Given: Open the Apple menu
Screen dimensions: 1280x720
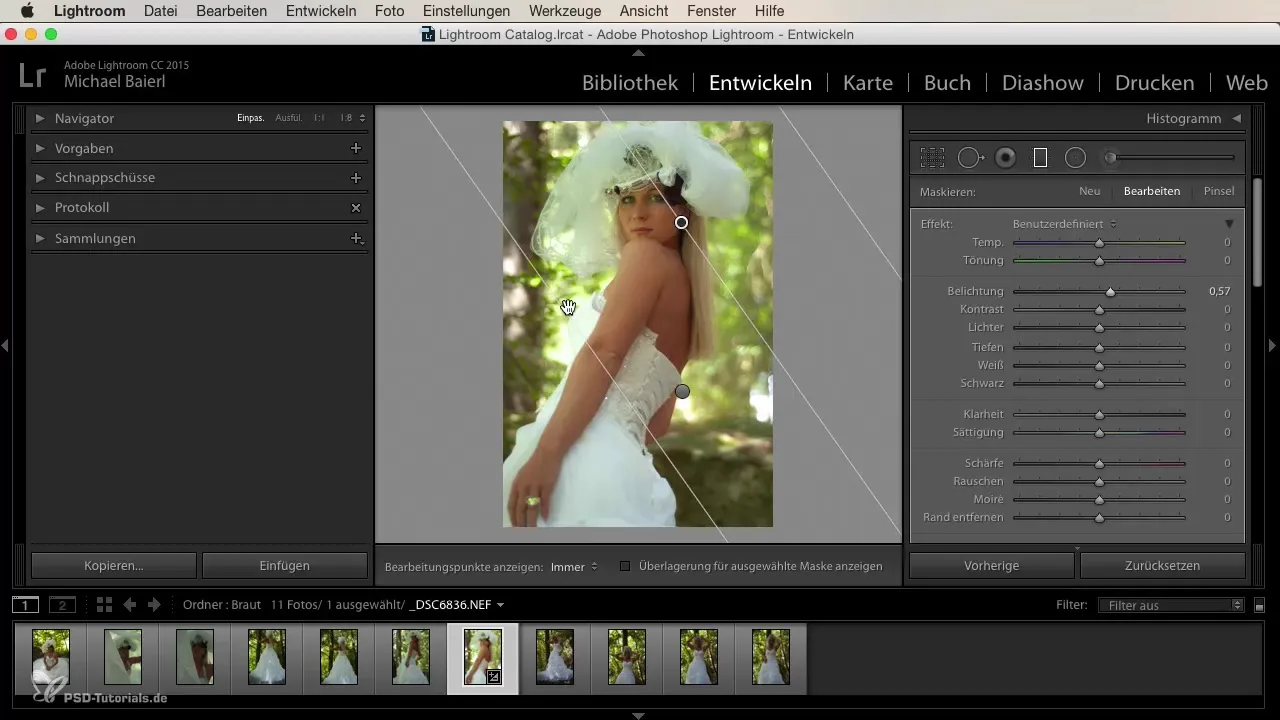Looking at the screenshot, I should point(27,11).
